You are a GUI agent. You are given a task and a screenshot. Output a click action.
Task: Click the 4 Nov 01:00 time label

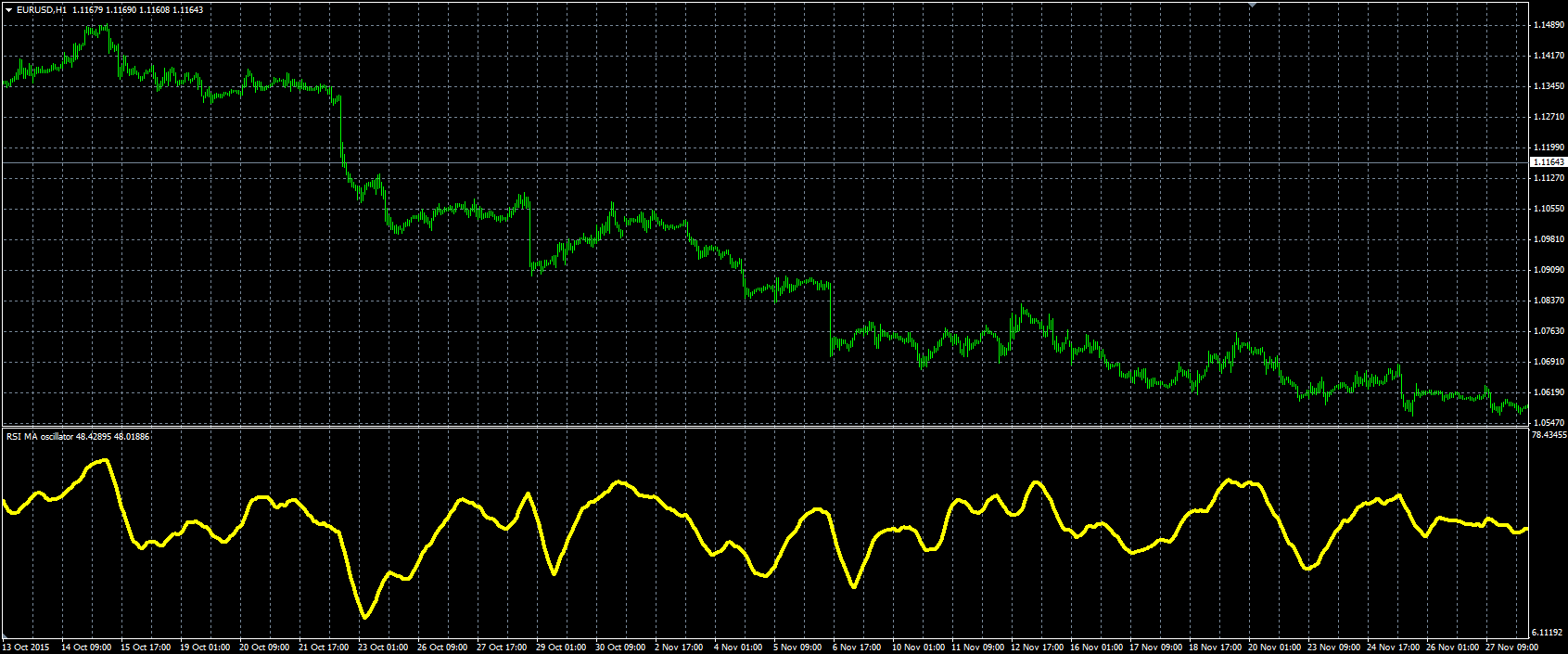click(x=738, y=648)
